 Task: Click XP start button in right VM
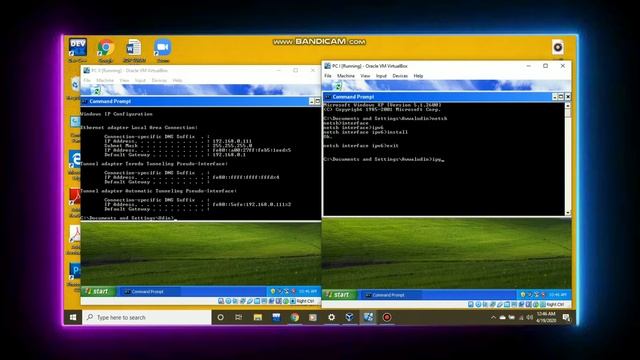pyautogui.click(x=340, y=295)
